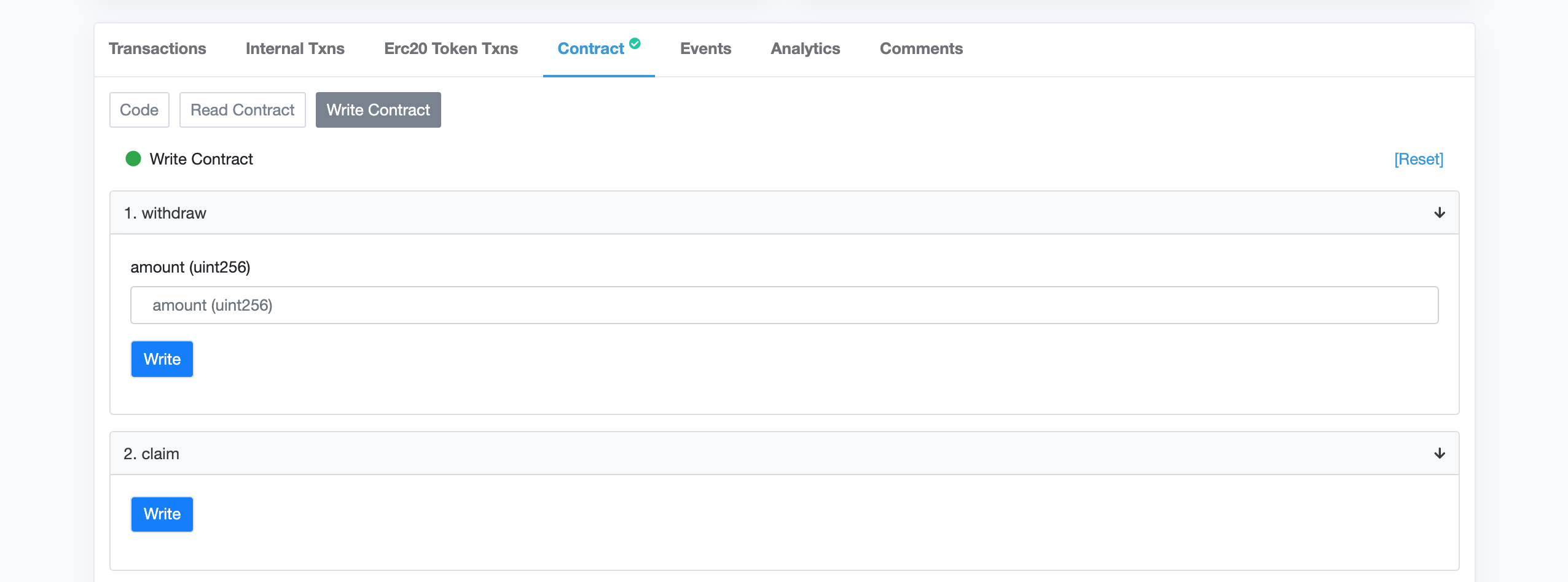
Task: Open the Internal Txns tab
Action: pos(295,49)
